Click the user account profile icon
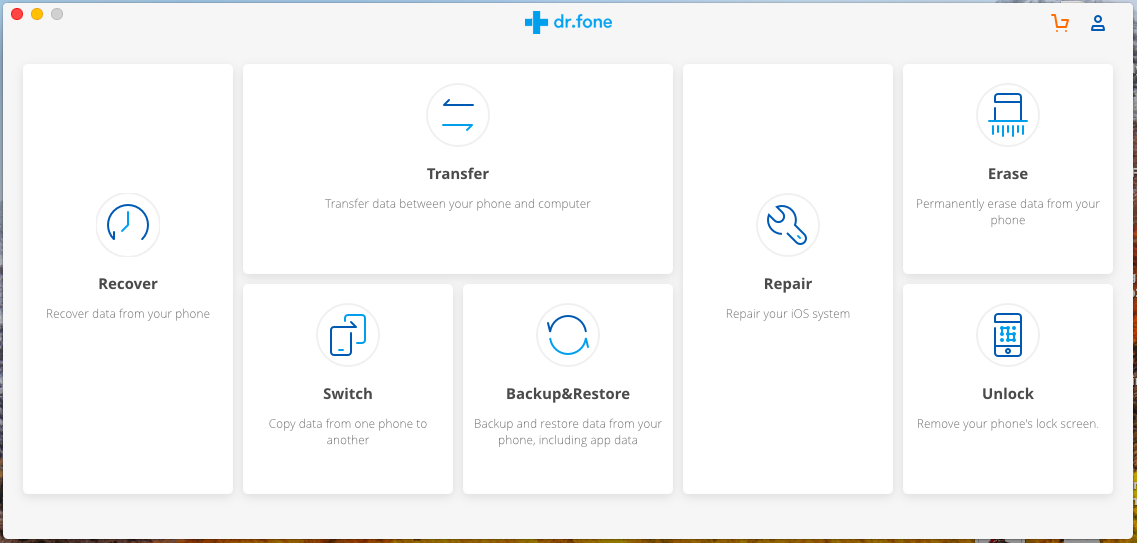 [x=1098, y=23]
